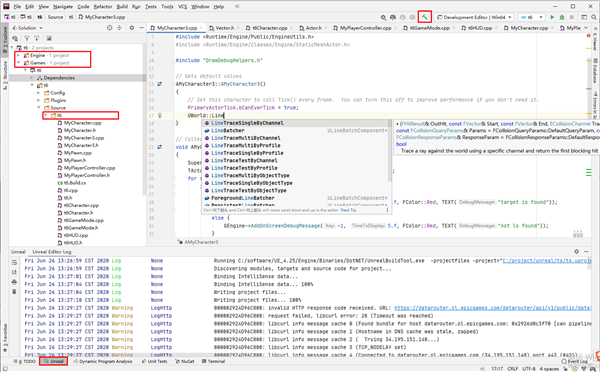The width and height of the screenshot is (600, 372).
Task: Open Event Log in status bar
Action: pyautogui.click(x=574, y=361)
